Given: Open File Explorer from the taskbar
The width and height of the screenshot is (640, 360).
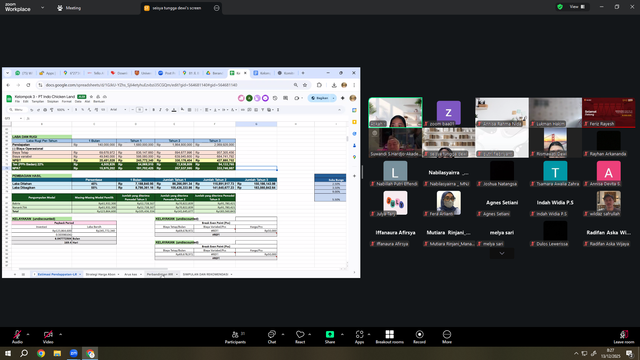Looking at the screenshot, I should pos(57,353).
